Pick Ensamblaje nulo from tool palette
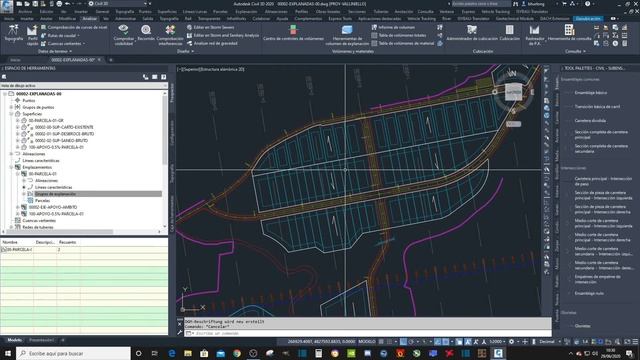 point(589,293)
